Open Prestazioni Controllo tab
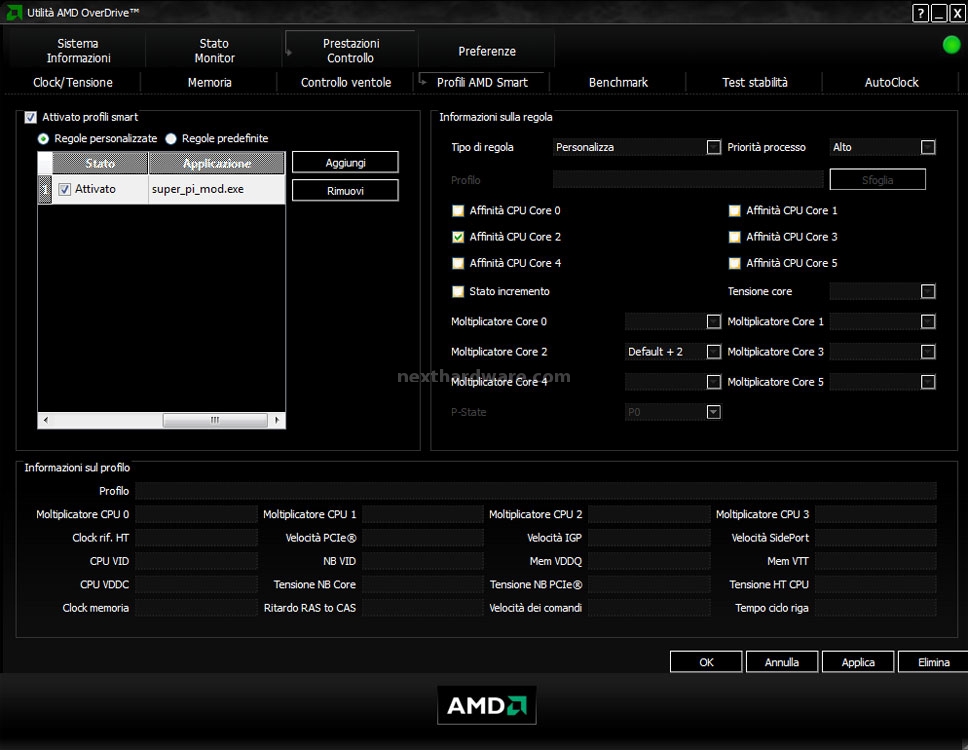 click(351, 51)
